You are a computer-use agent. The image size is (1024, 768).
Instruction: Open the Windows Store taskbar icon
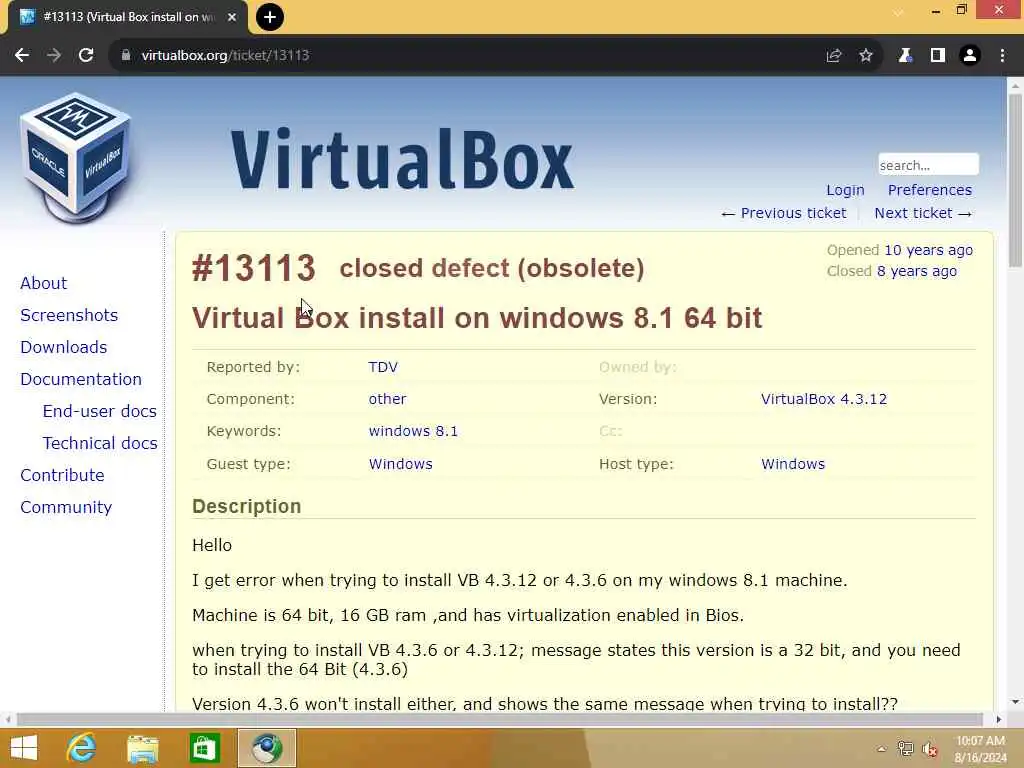point(204,748)
